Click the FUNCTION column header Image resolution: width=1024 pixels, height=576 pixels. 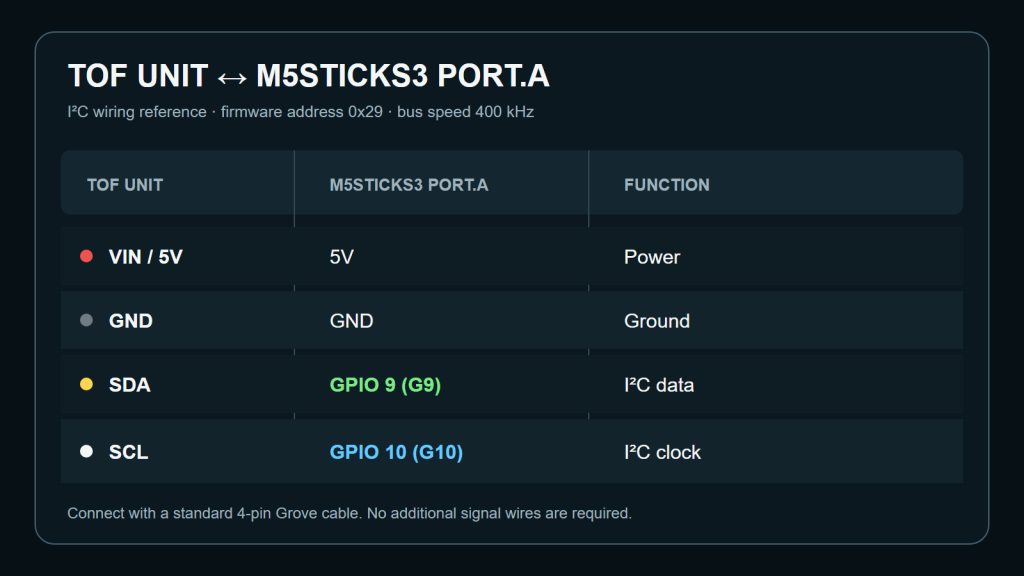(x=667, y=185)
